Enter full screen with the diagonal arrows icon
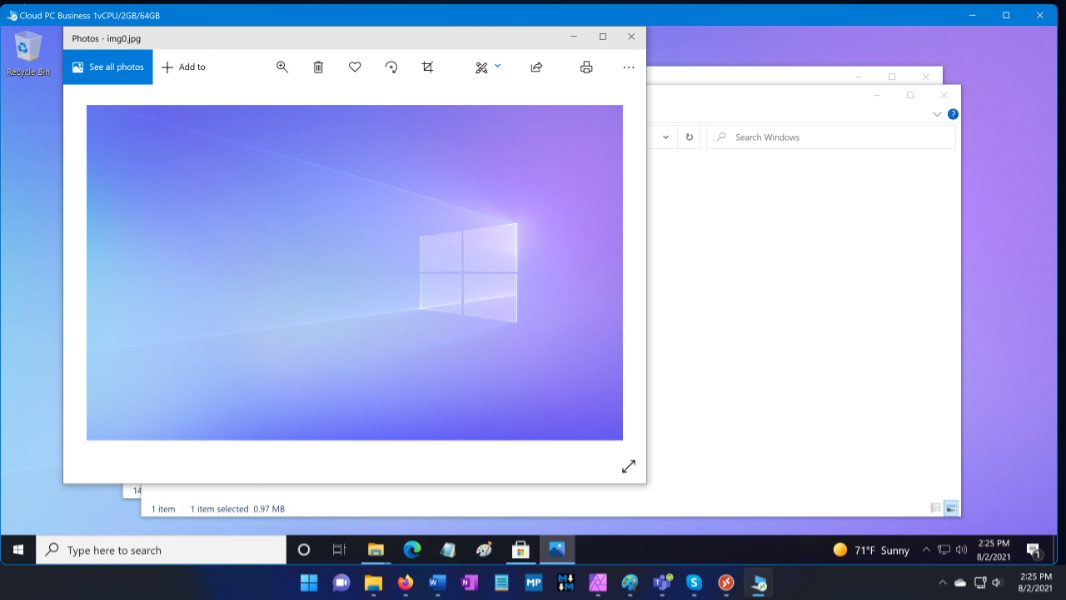This screenshot has height=600, width=1066. tap(628, 466)
